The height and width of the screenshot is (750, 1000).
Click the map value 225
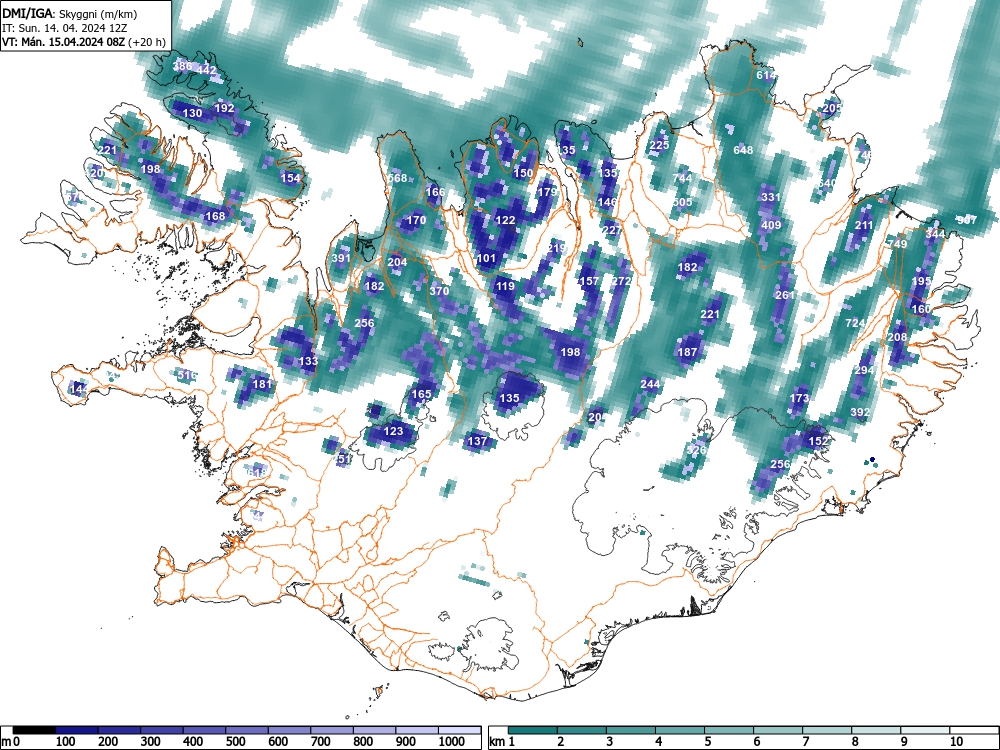(659, 145)
